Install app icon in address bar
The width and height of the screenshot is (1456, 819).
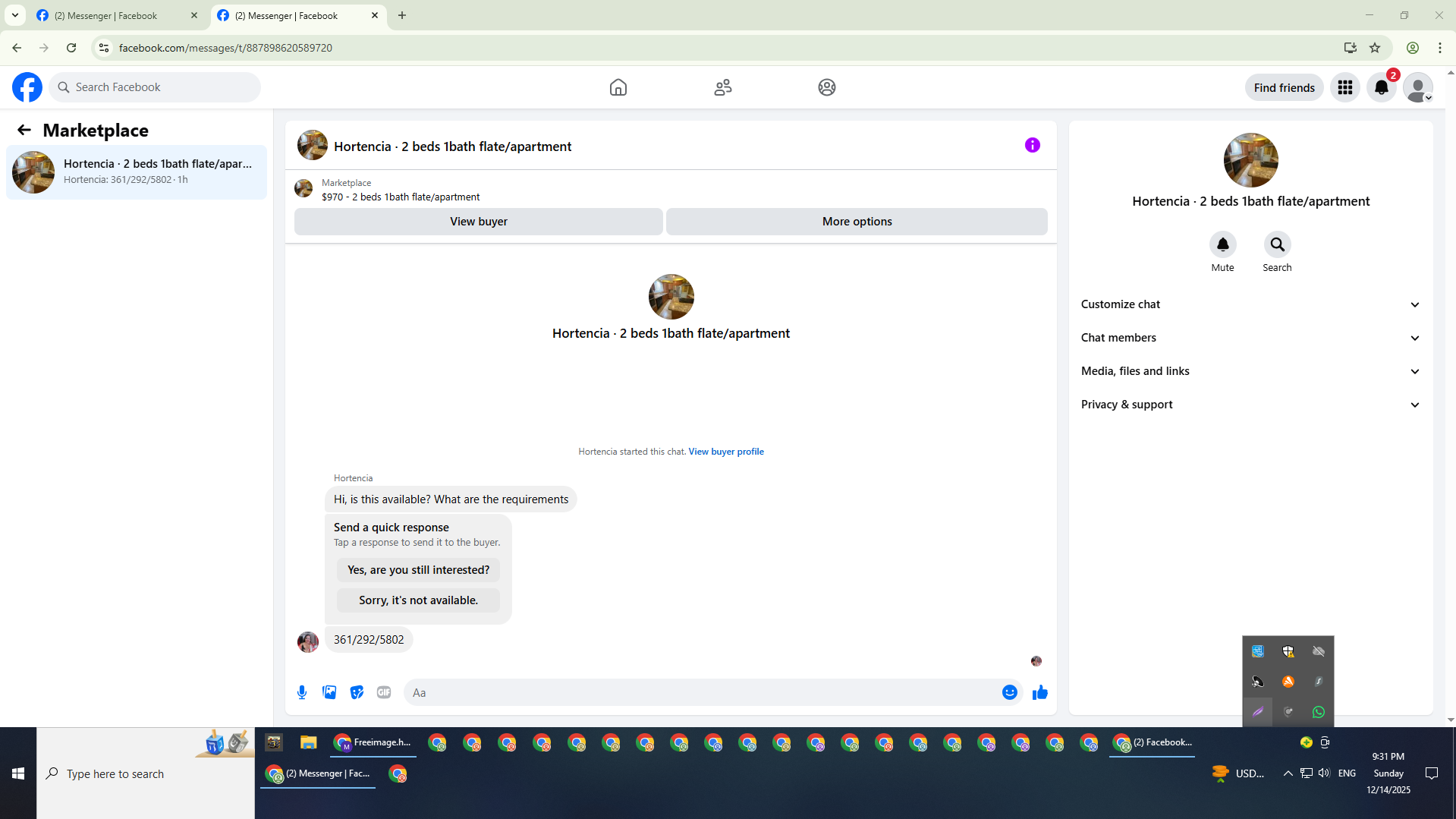[x=1350, y=48]
